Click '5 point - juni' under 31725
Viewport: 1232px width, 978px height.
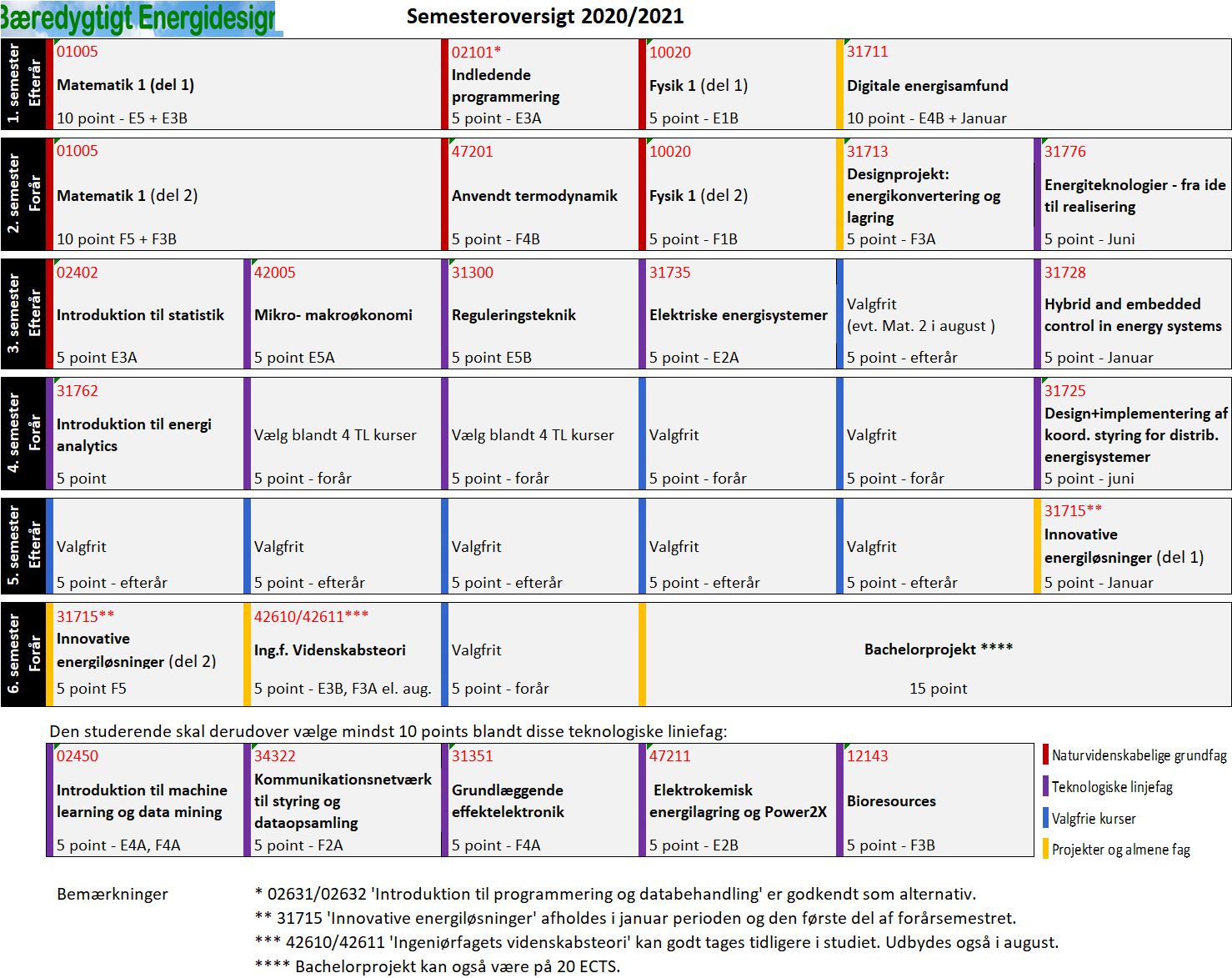click(1089, 479)
